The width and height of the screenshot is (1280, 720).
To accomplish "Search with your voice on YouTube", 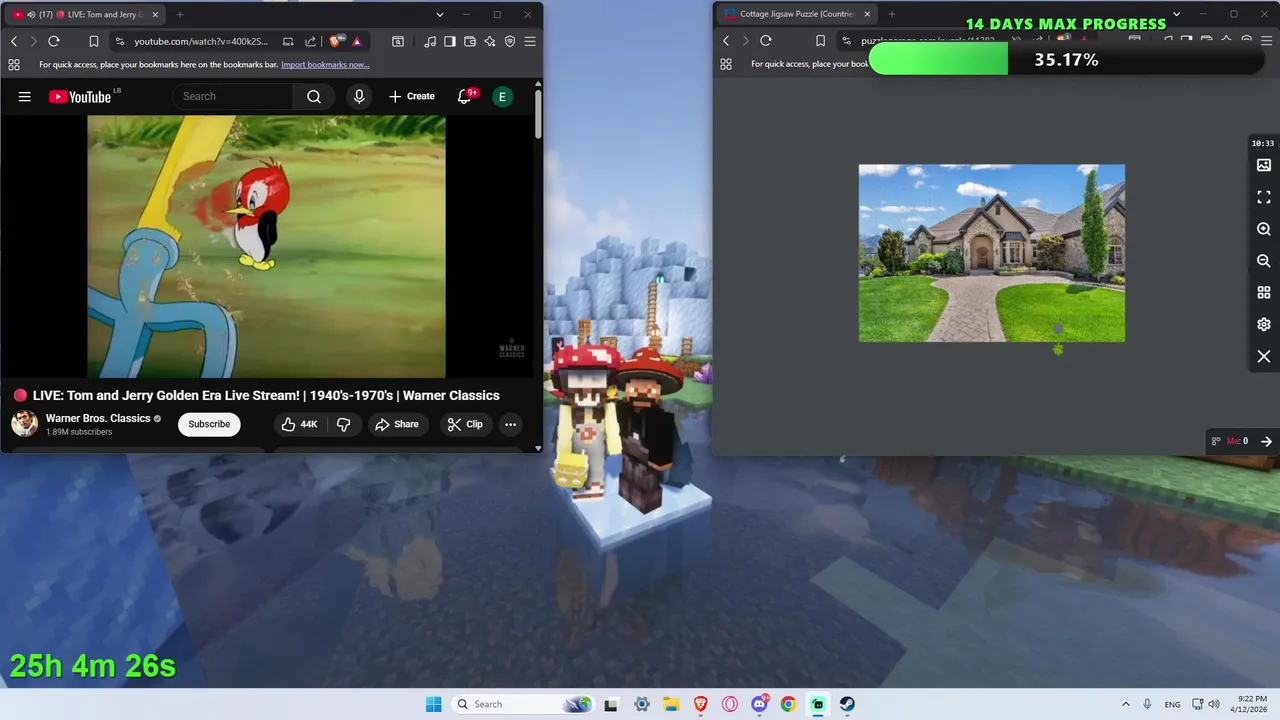I will [x=359, y=96].
